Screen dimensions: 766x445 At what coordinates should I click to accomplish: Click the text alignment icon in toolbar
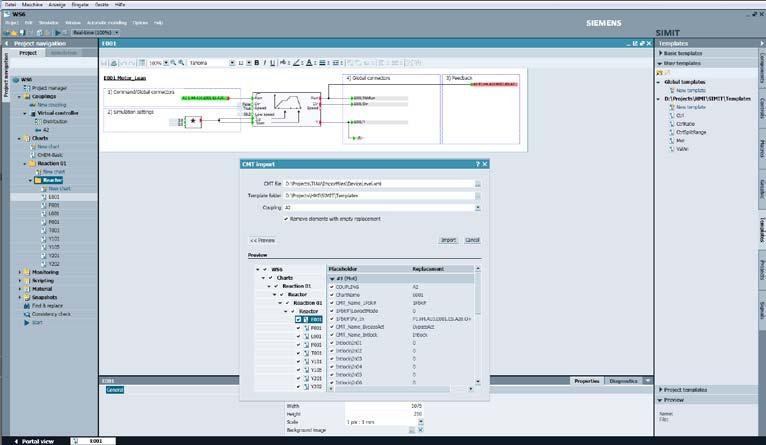(x=322, y=63)
